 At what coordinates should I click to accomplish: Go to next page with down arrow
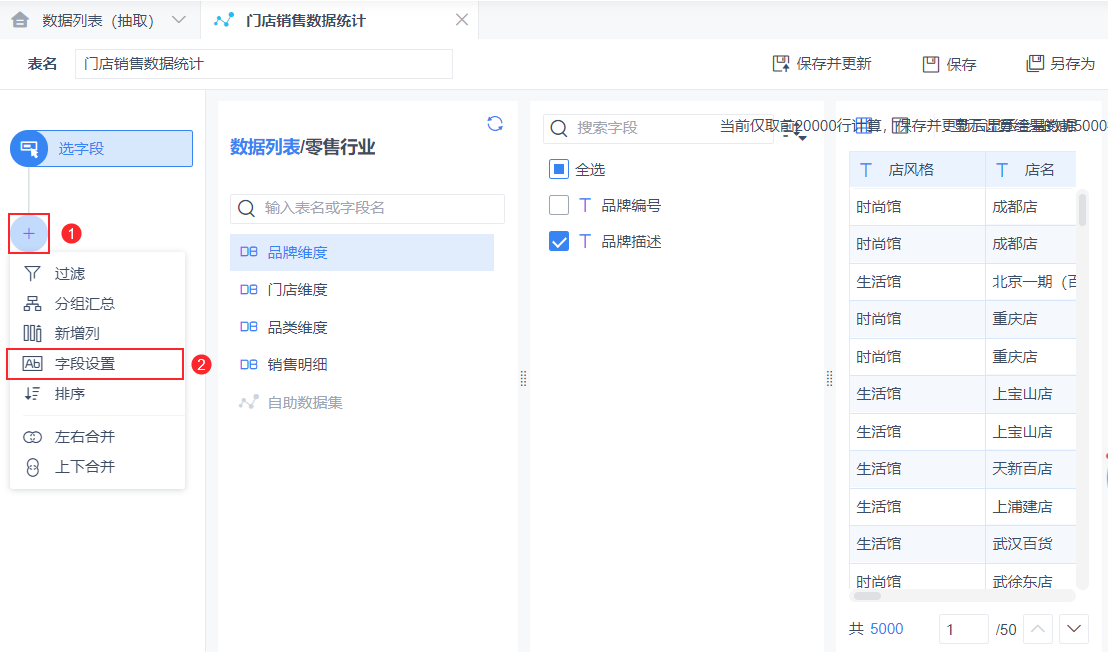coord(1073,629)
